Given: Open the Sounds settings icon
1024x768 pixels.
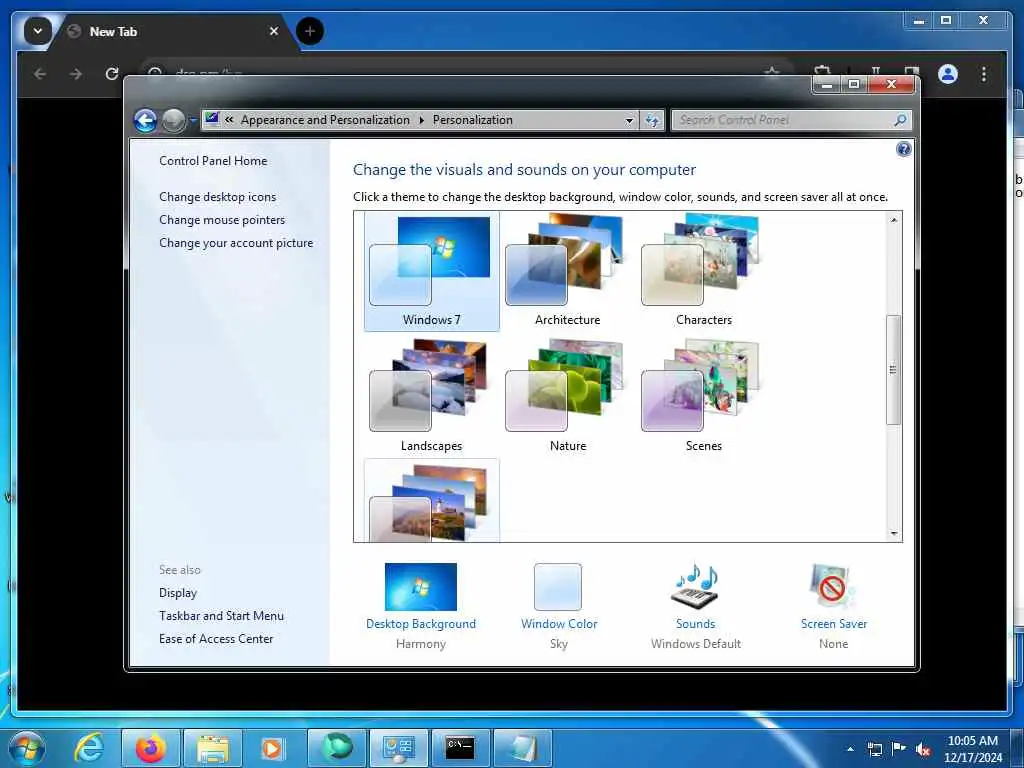Looking at the screenshot, I should [x=696, y=586].
